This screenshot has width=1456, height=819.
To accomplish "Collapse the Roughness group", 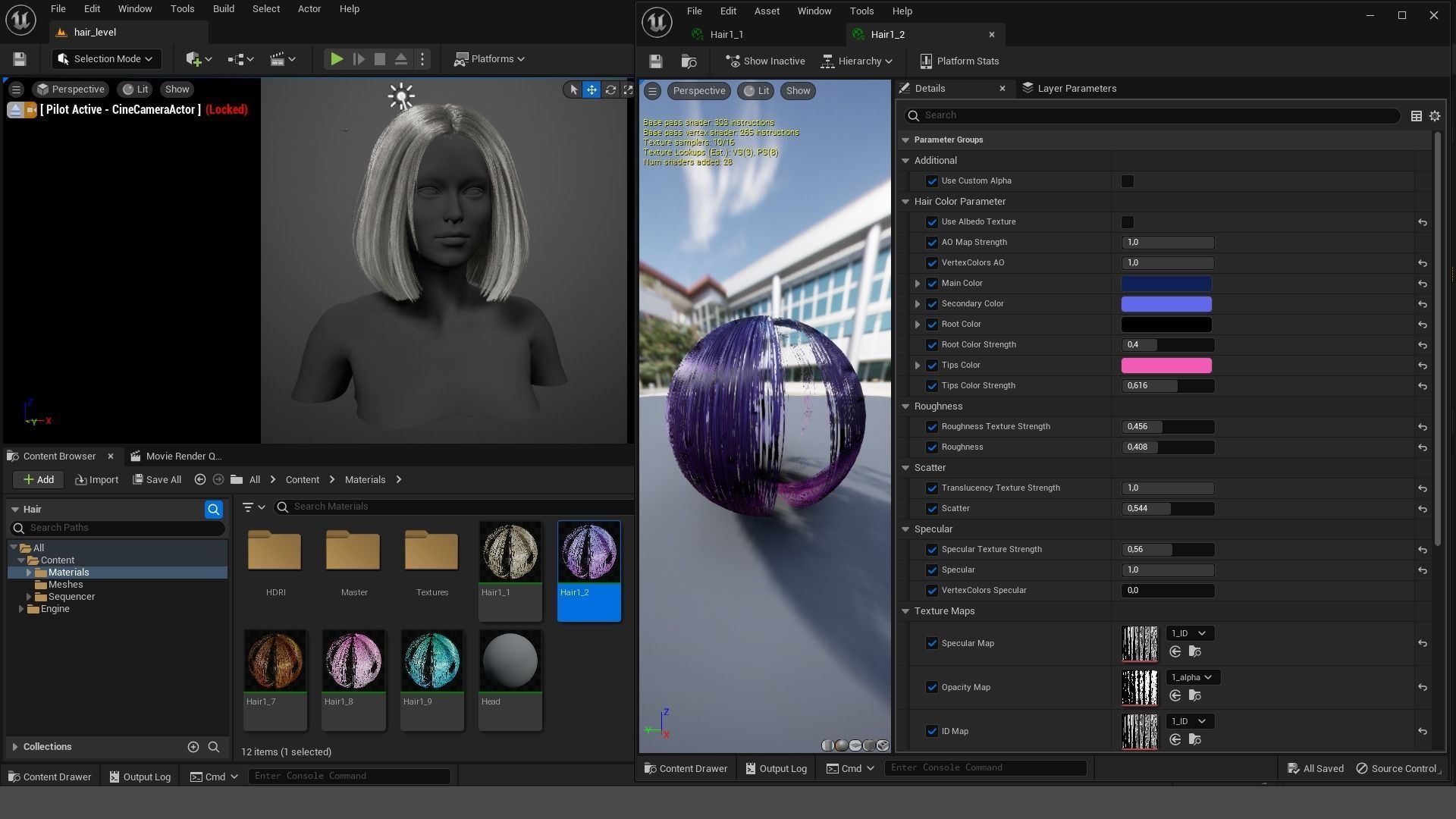I will 905,406.
